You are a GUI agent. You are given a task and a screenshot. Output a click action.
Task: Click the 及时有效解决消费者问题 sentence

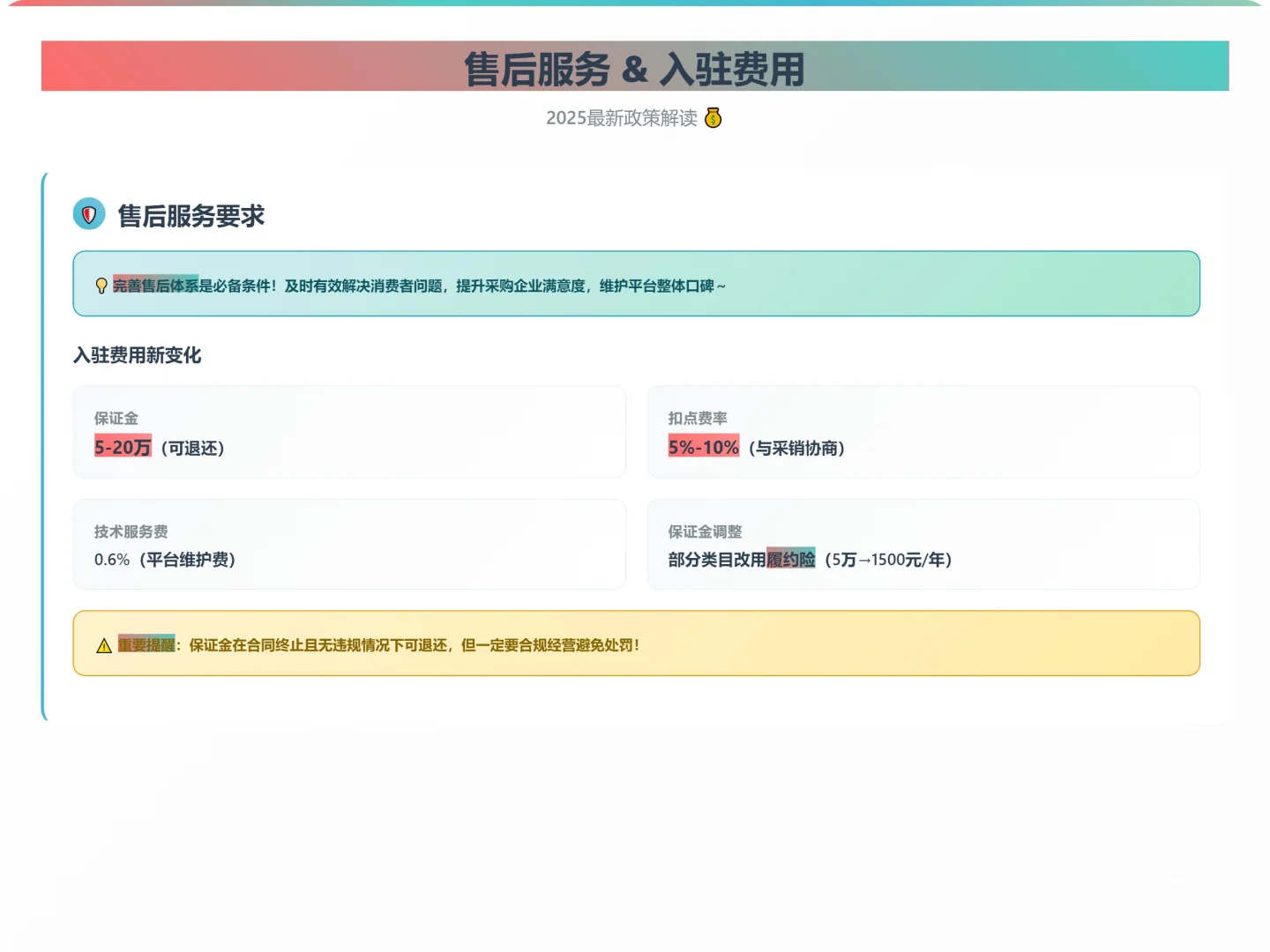504,286
